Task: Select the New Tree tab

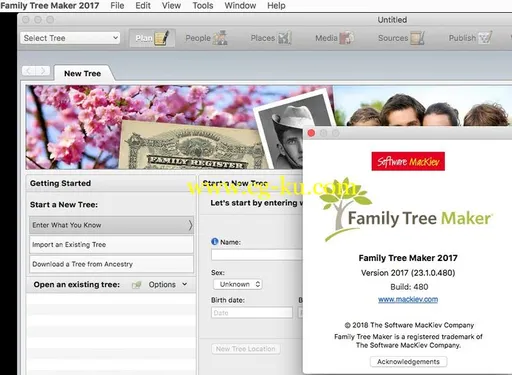Action: [x=82, y=73]
